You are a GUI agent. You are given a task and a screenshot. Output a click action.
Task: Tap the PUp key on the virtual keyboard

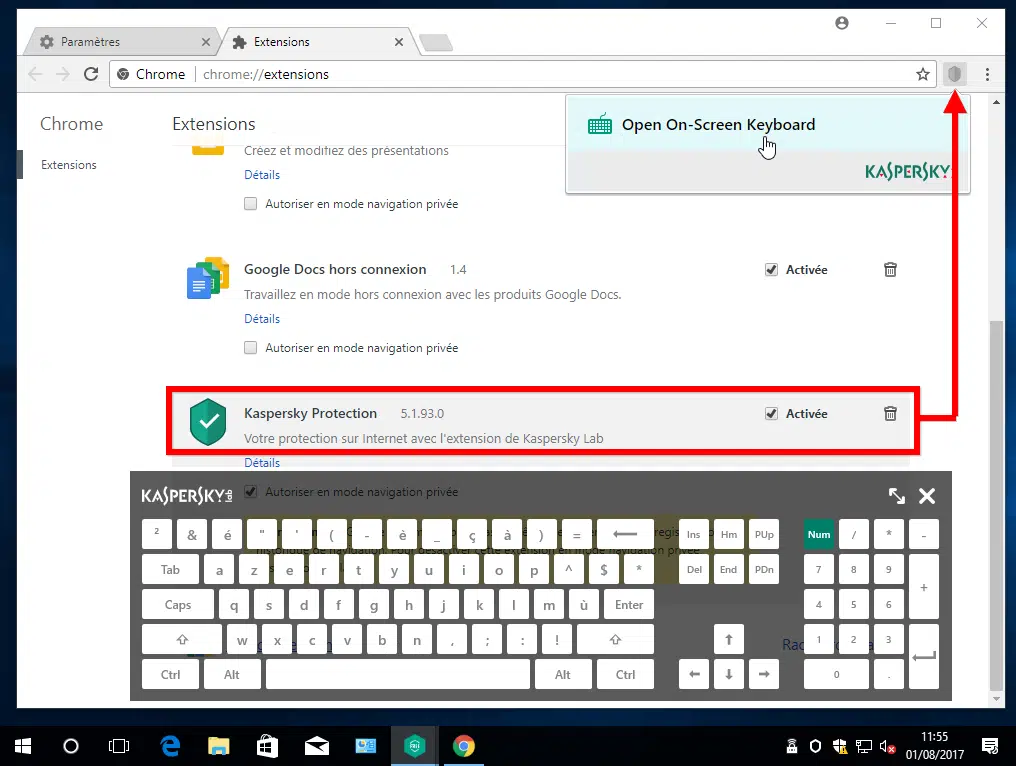[764, 535]
